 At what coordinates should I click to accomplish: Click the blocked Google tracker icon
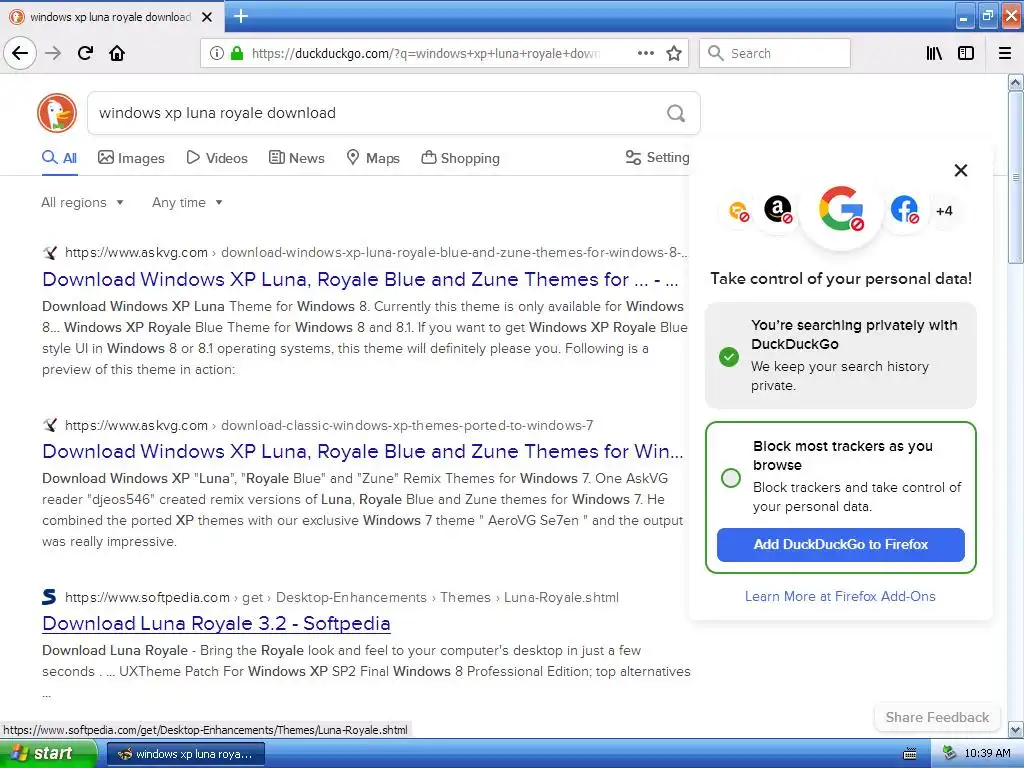tap(841, 209)
